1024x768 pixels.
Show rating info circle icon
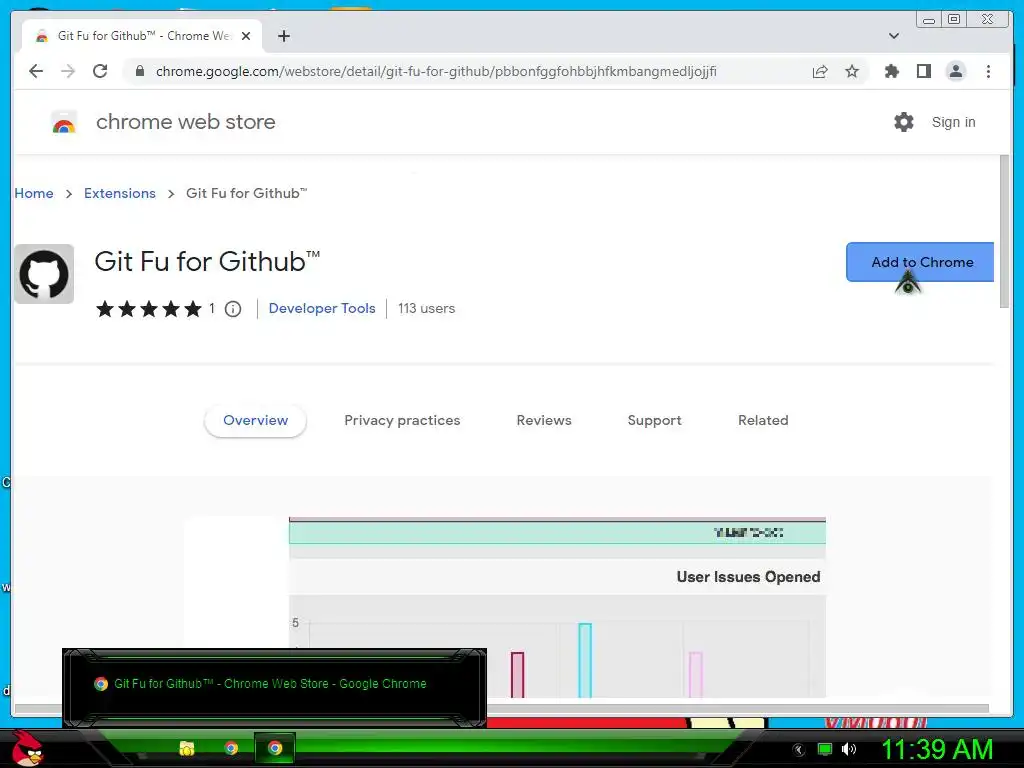click(233, 309)
